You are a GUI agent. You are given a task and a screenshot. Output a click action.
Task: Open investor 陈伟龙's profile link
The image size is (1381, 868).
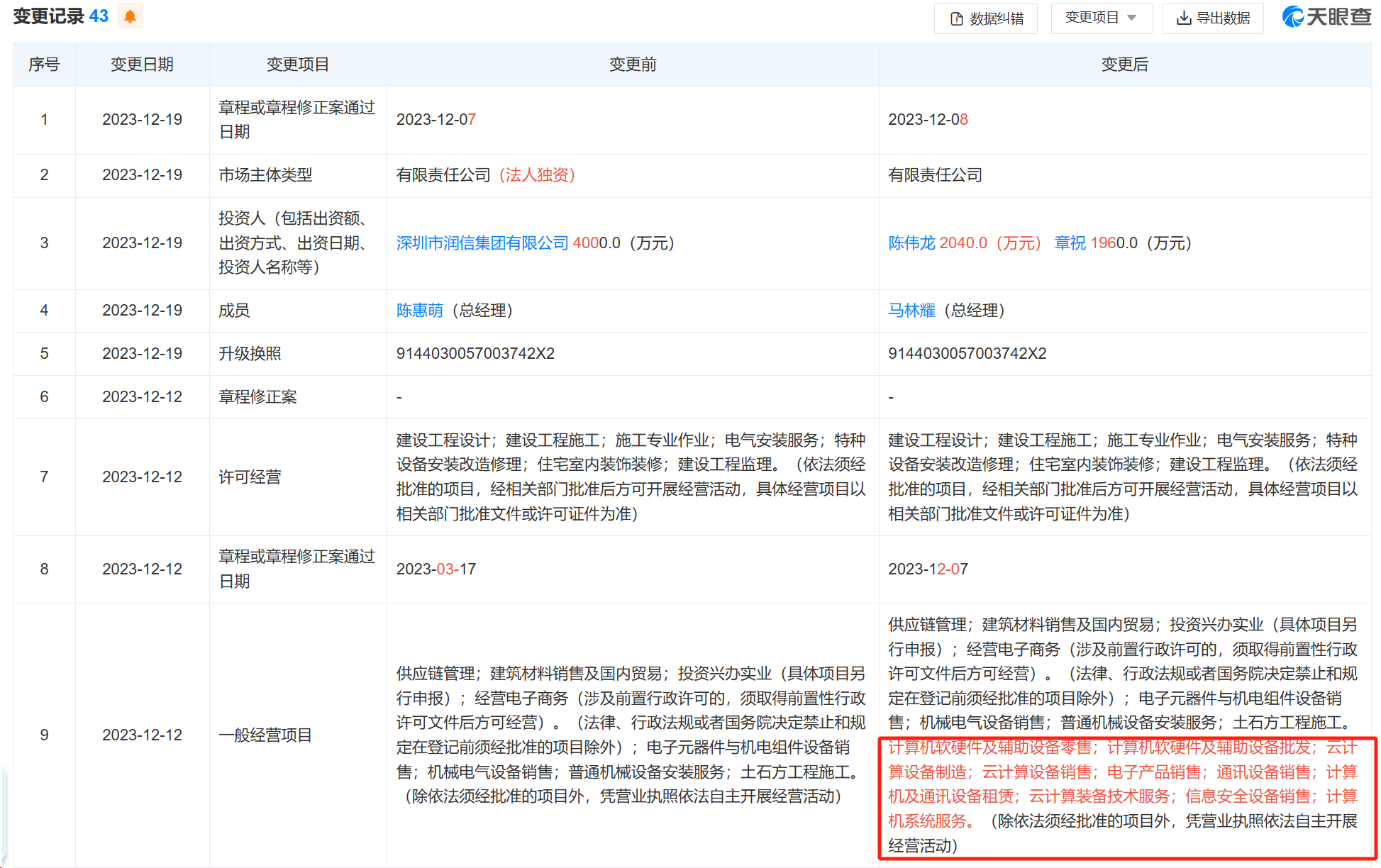pyautogui.click(x=912, y=243)
